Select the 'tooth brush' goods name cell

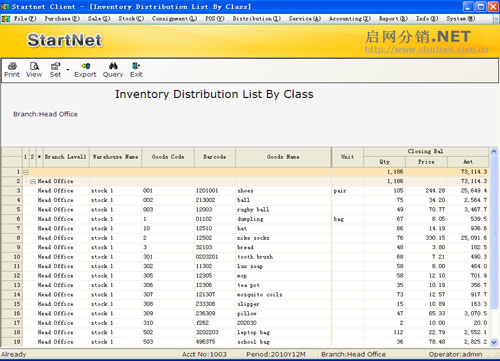pyautogui.click(x=283, y=257)
